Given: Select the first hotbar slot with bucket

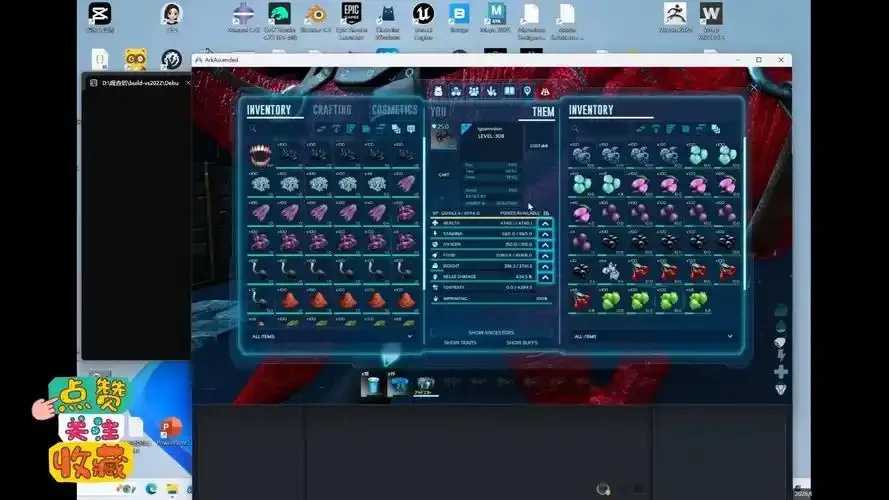Looking at the screenshot, I should point(372,385).
